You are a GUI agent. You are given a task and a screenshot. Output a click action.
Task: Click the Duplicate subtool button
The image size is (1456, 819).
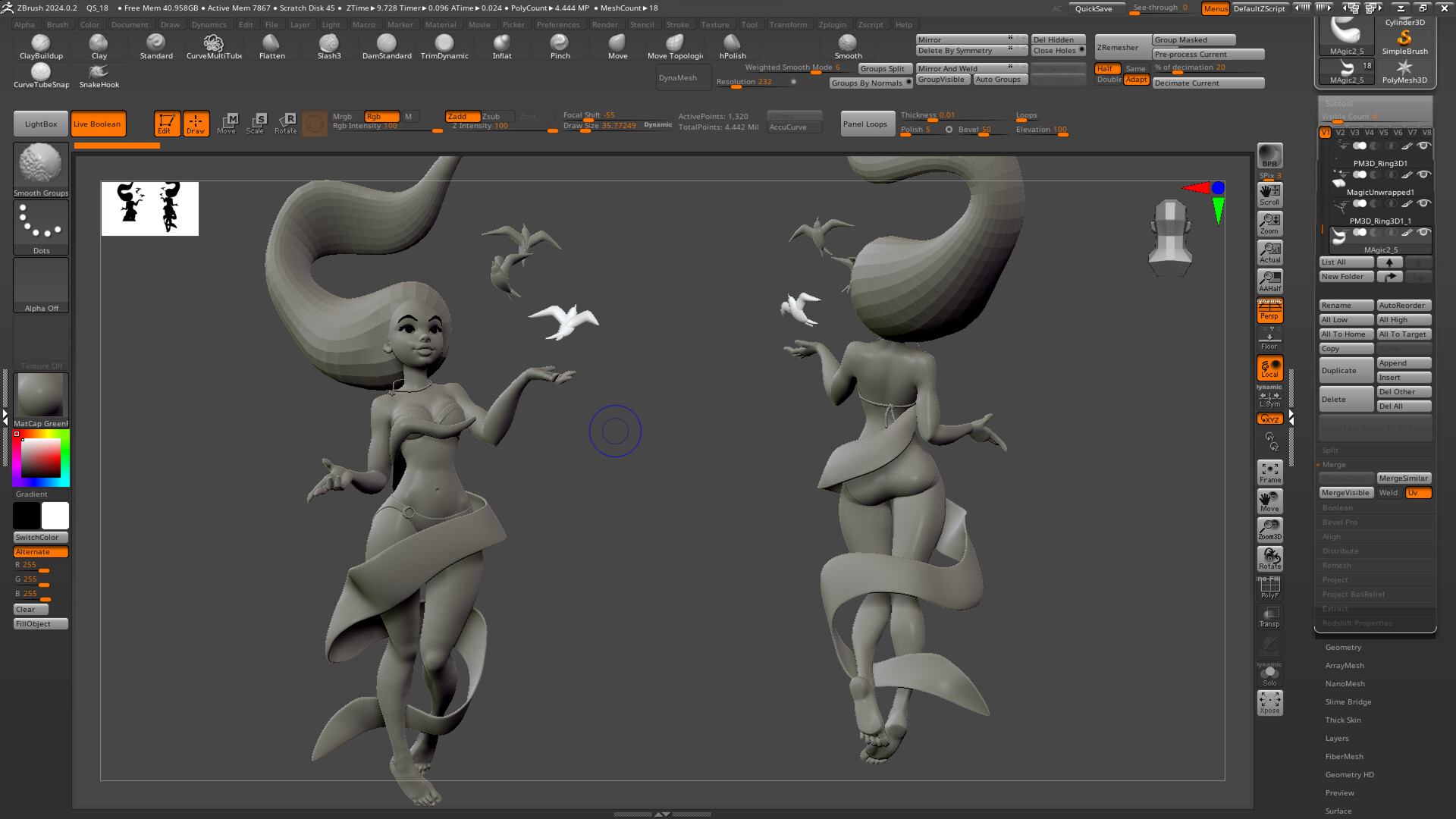coord(1345,371)
